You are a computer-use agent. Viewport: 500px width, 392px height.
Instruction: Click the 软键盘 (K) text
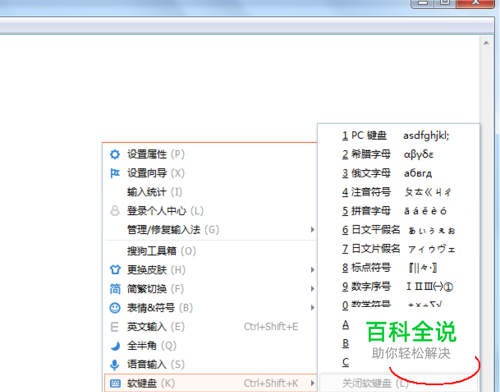[151, 383]
